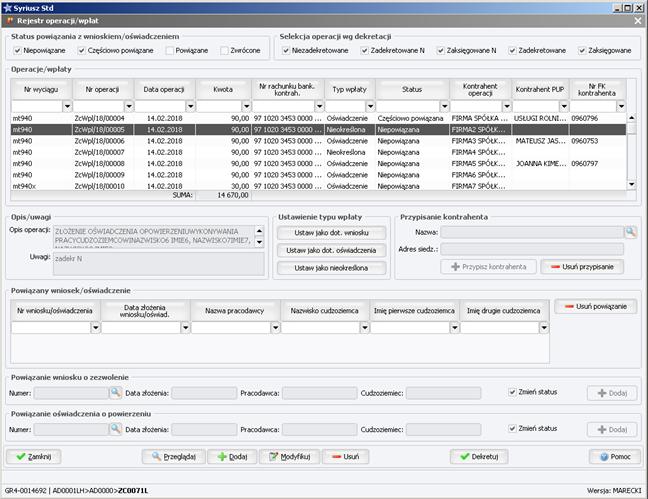Image resolution: width=648 pixels, height=499 pixels.
Task: Open the Kontrahent operacji filter dropdown
Action: pos(507,106)
